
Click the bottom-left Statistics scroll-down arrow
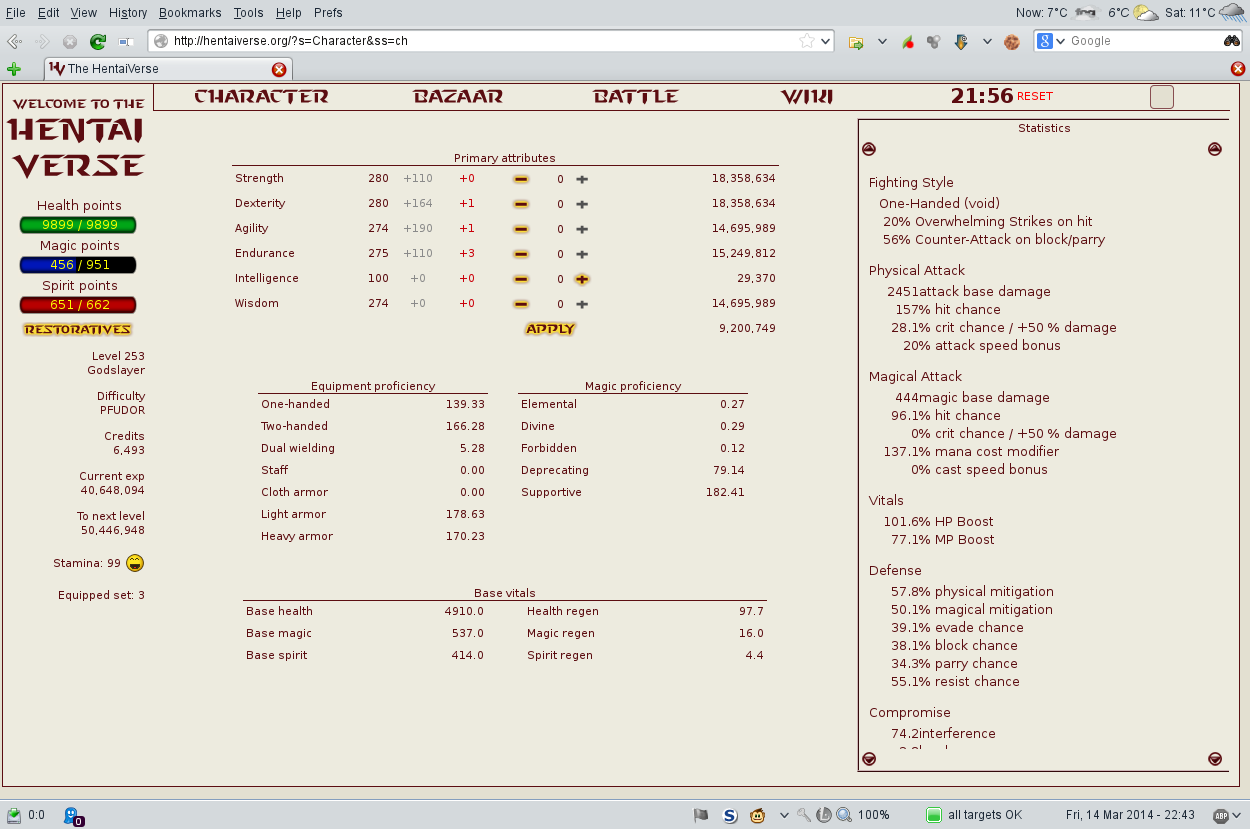tap(869, 759)
